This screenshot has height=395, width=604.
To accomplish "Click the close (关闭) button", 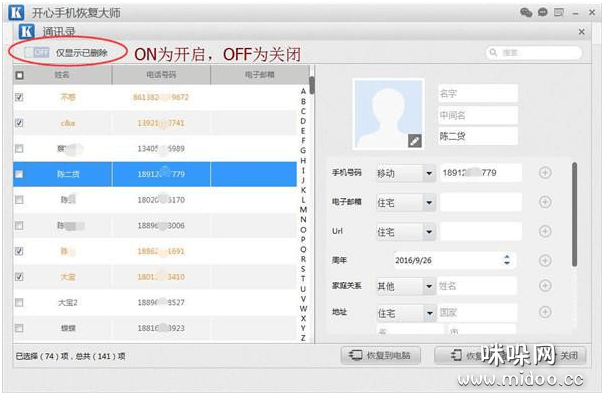I will click(569, 355).
